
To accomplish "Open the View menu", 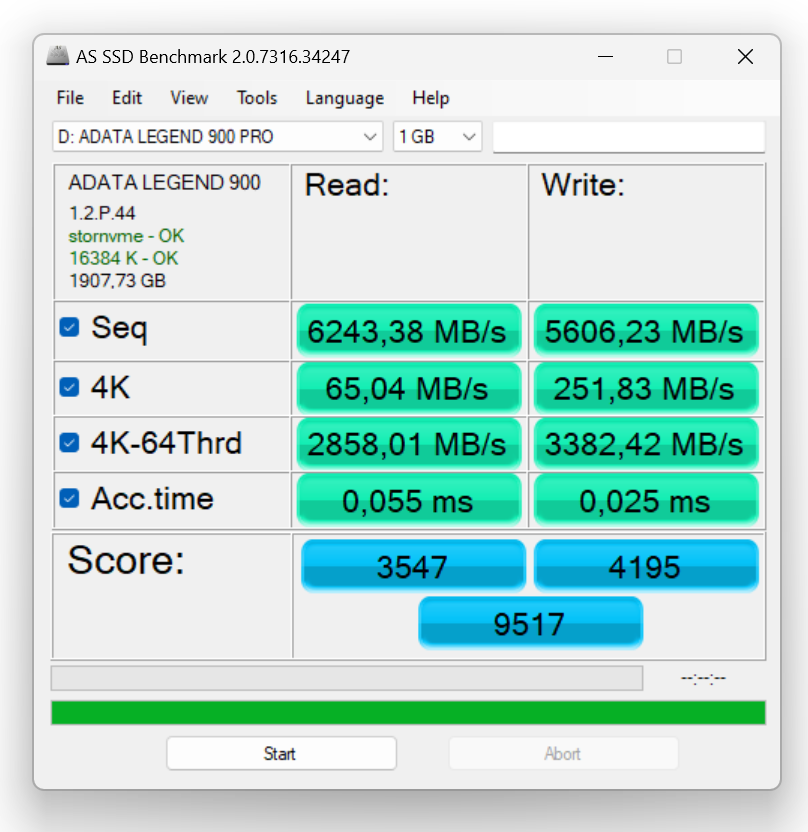I will (x=189, y=98).
